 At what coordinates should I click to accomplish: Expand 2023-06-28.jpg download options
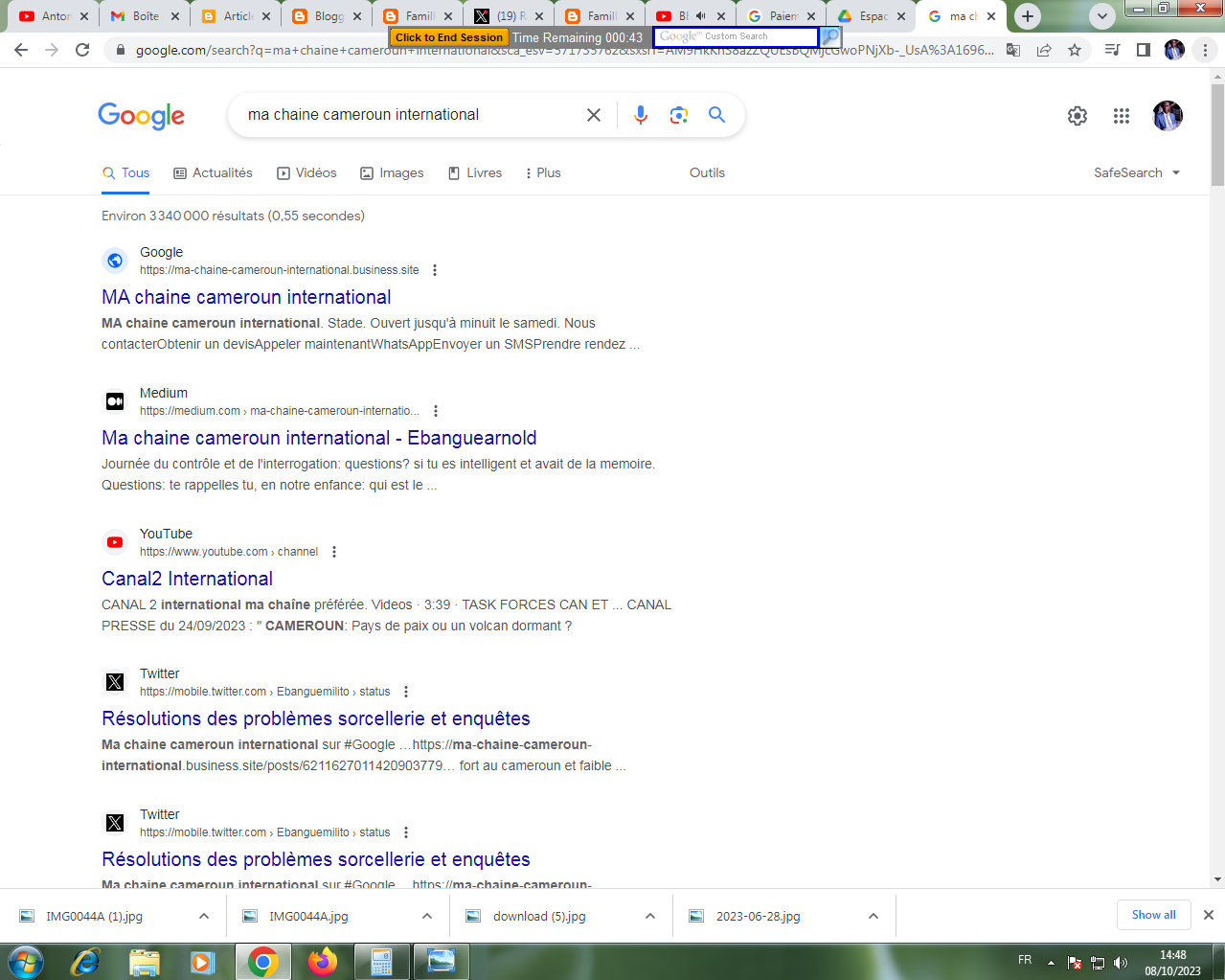(x=873, y=916)
